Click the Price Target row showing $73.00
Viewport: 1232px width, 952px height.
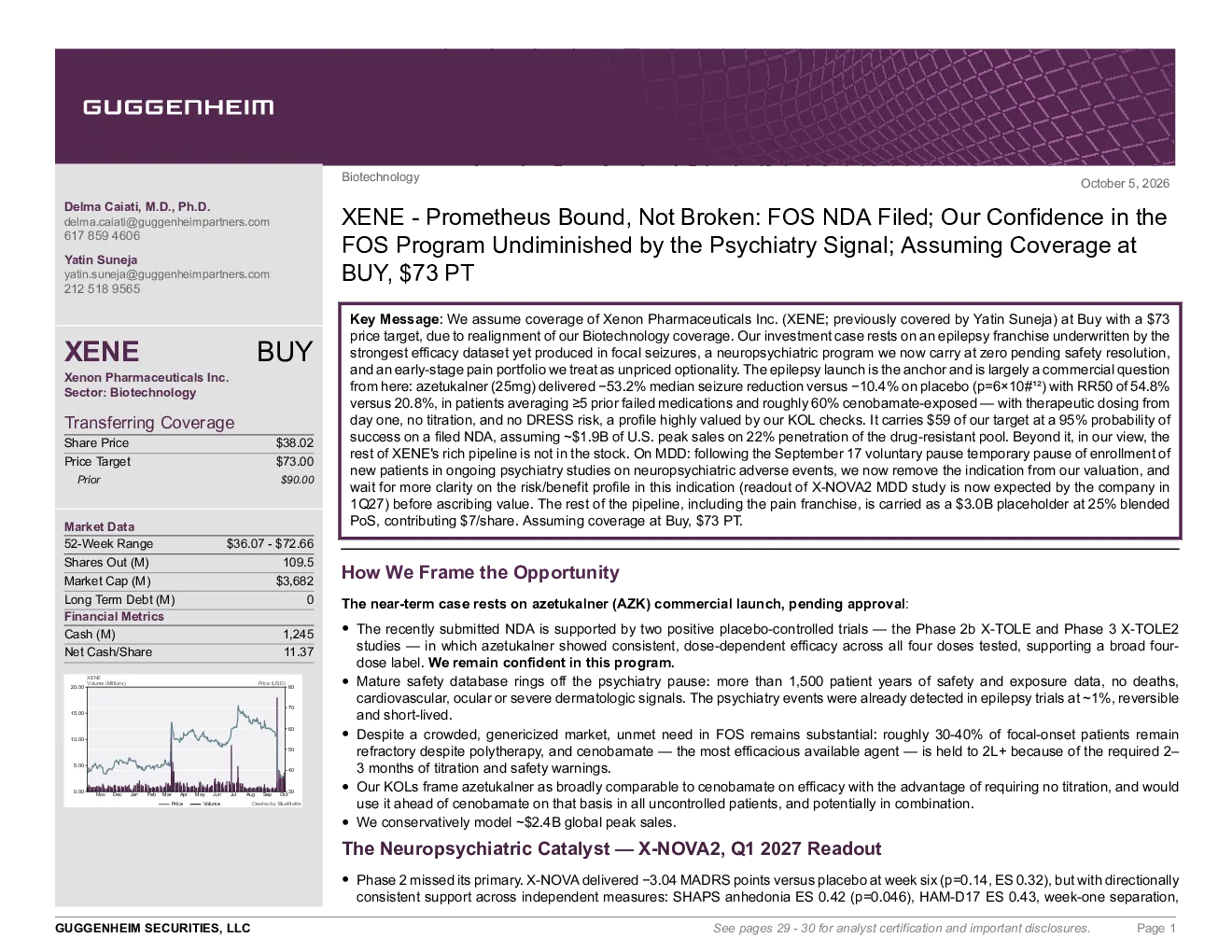(x=189, y=461)
